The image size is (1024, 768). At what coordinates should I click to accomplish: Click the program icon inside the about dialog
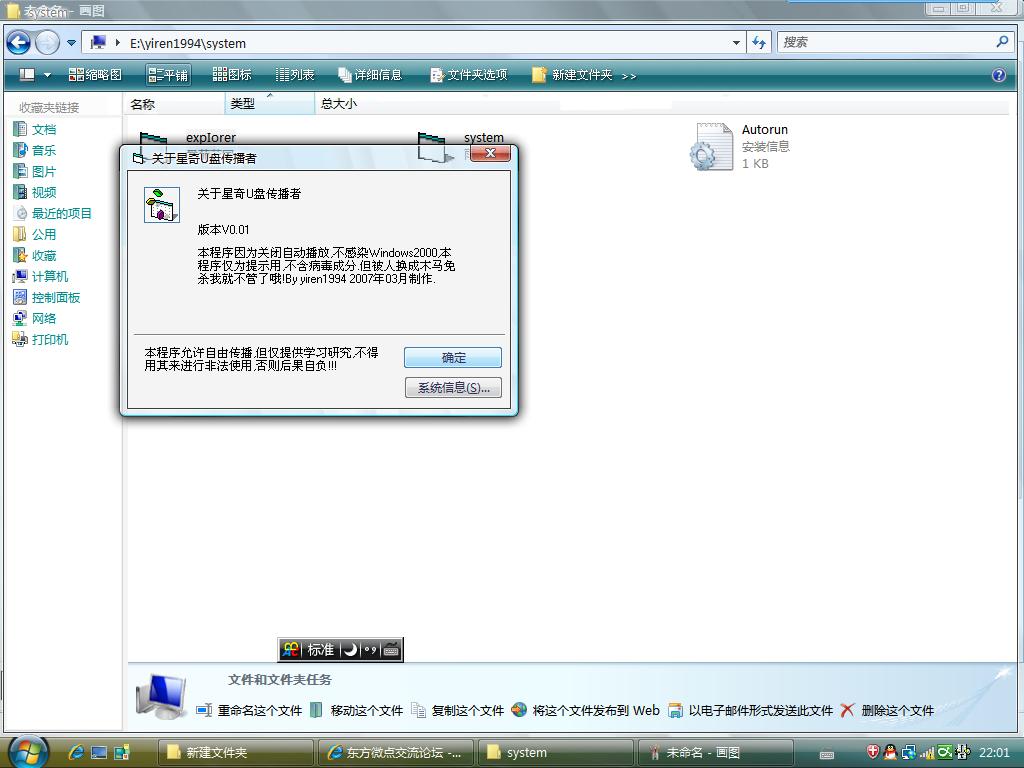pos(162,204)
